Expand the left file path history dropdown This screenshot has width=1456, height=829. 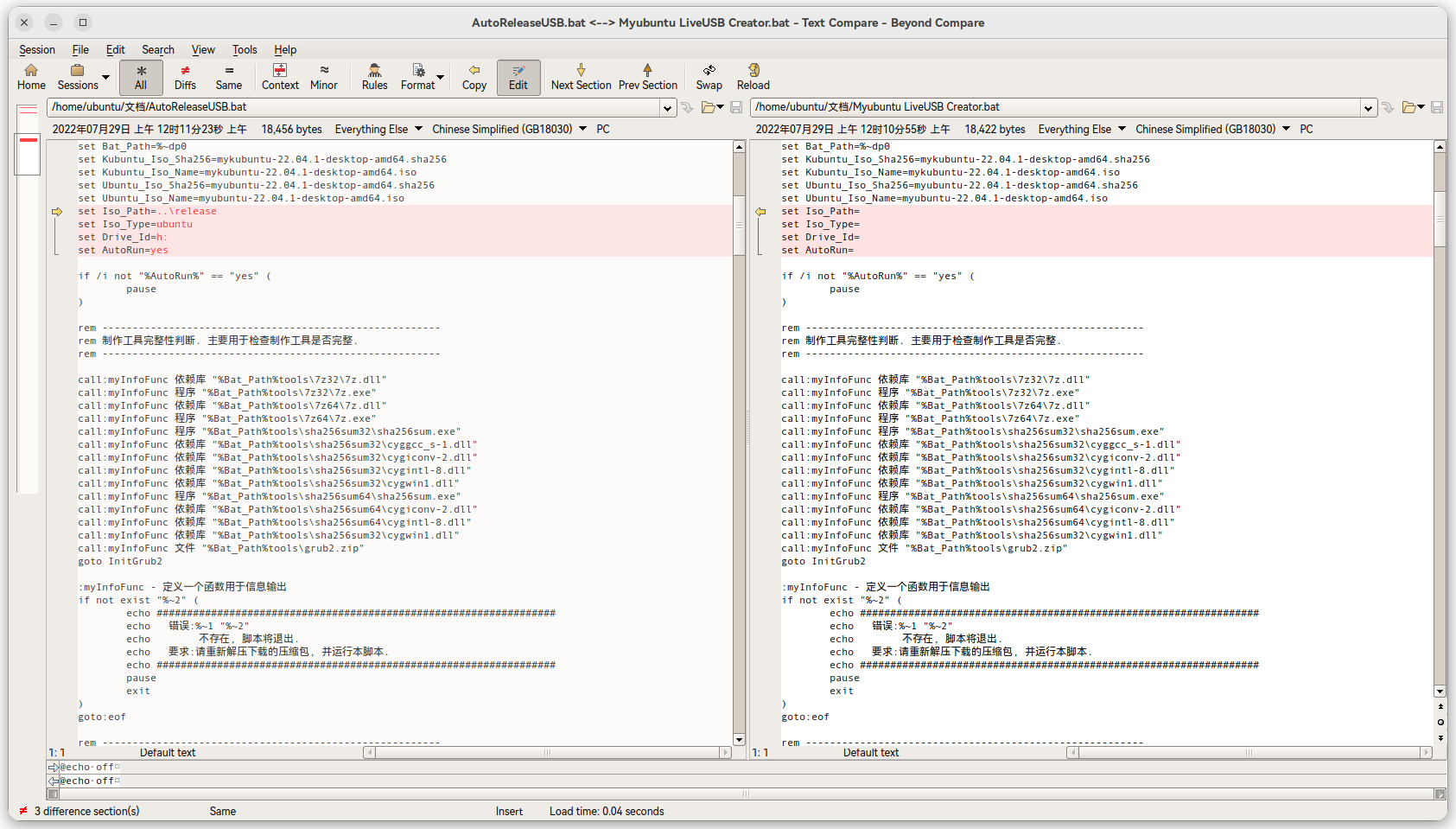[667, 108]
